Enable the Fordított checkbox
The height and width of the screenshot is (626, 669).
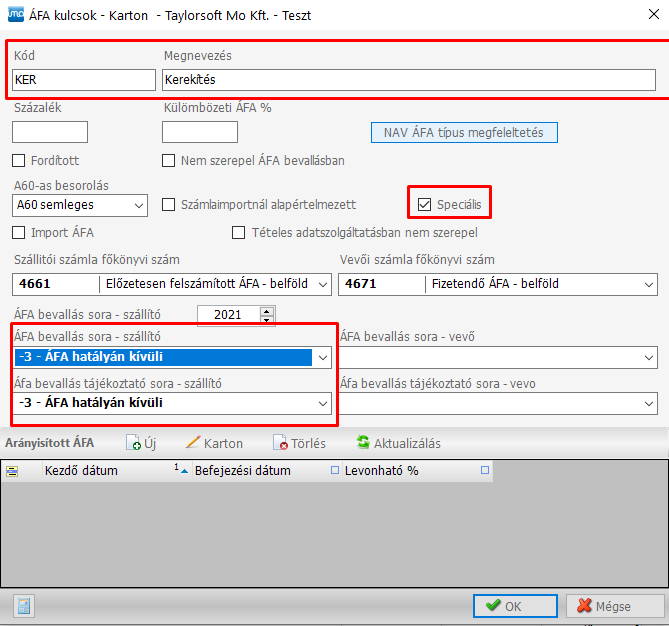[x=19, y=160]
